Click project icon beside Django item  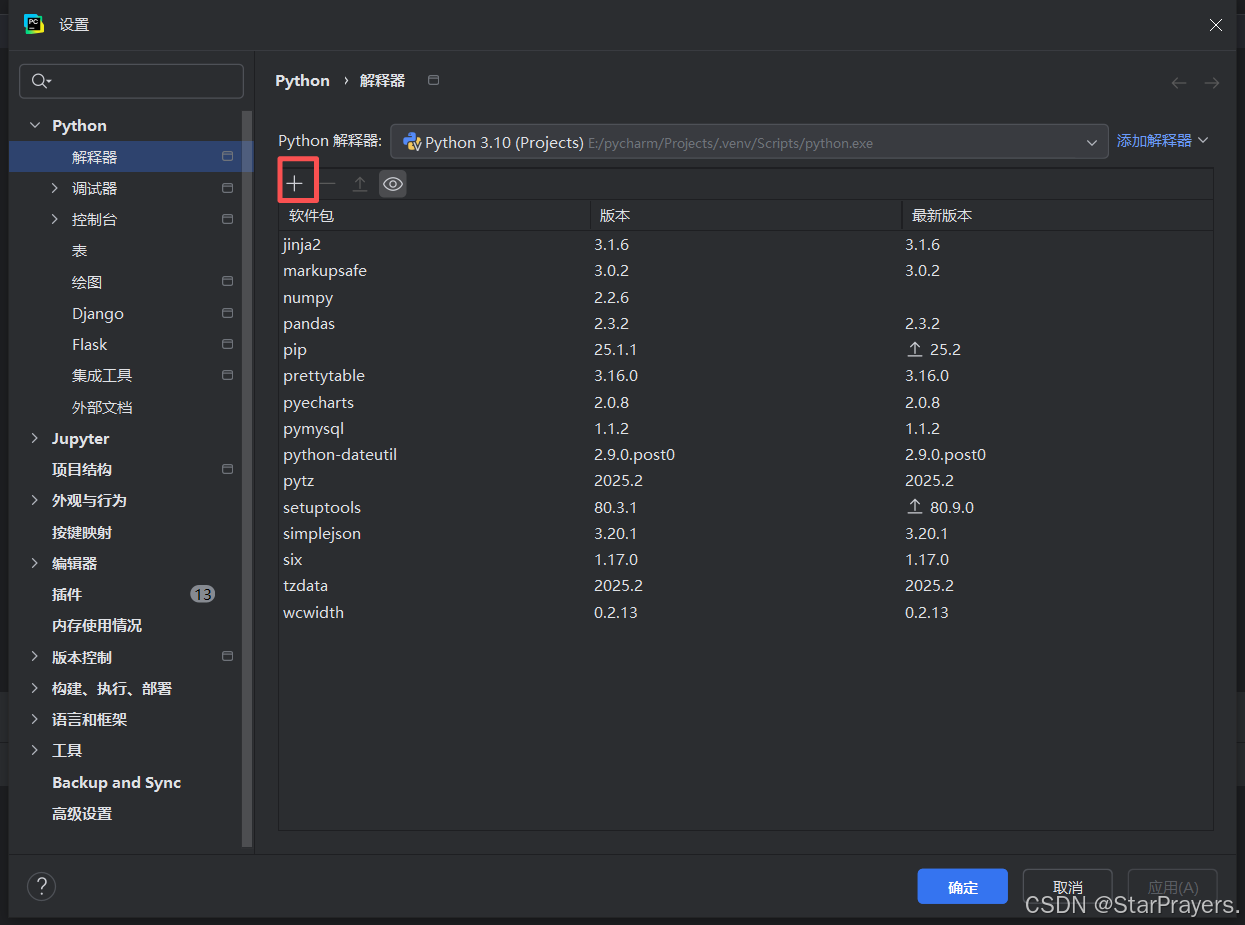click(x=227, y=313)
